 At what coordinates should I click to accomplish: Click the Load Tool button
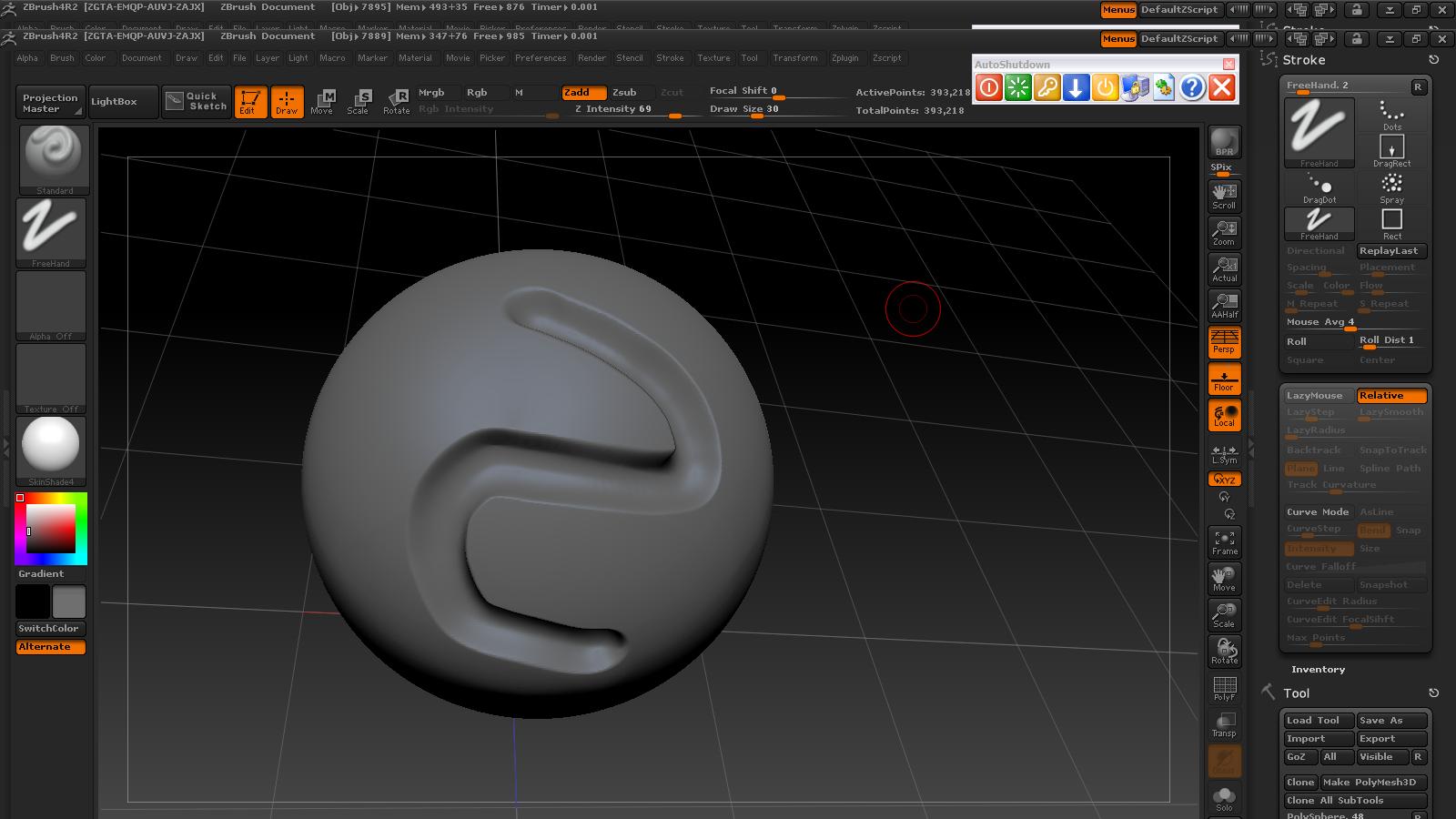pyautogui.click(x=1319, y=721)
